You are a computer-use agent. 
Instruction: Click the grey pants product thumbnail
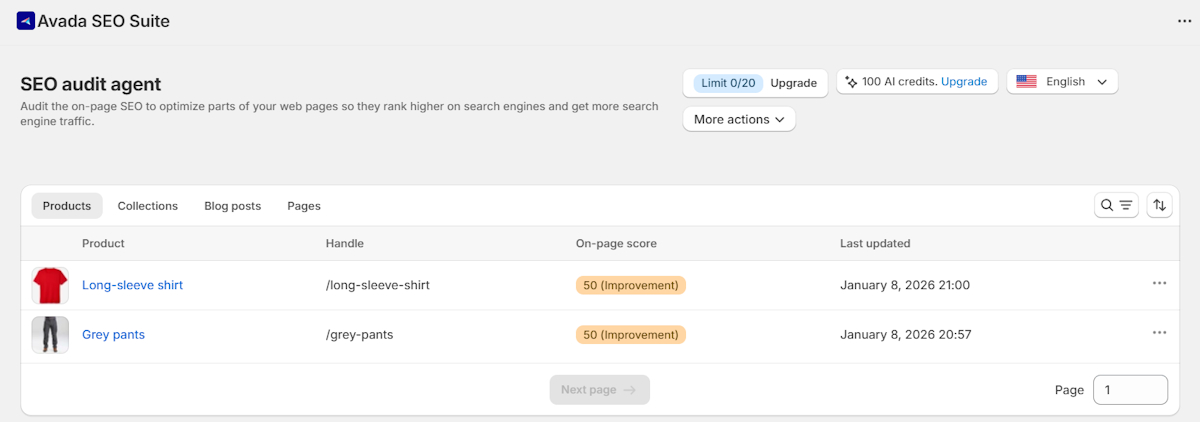(50, 335)
